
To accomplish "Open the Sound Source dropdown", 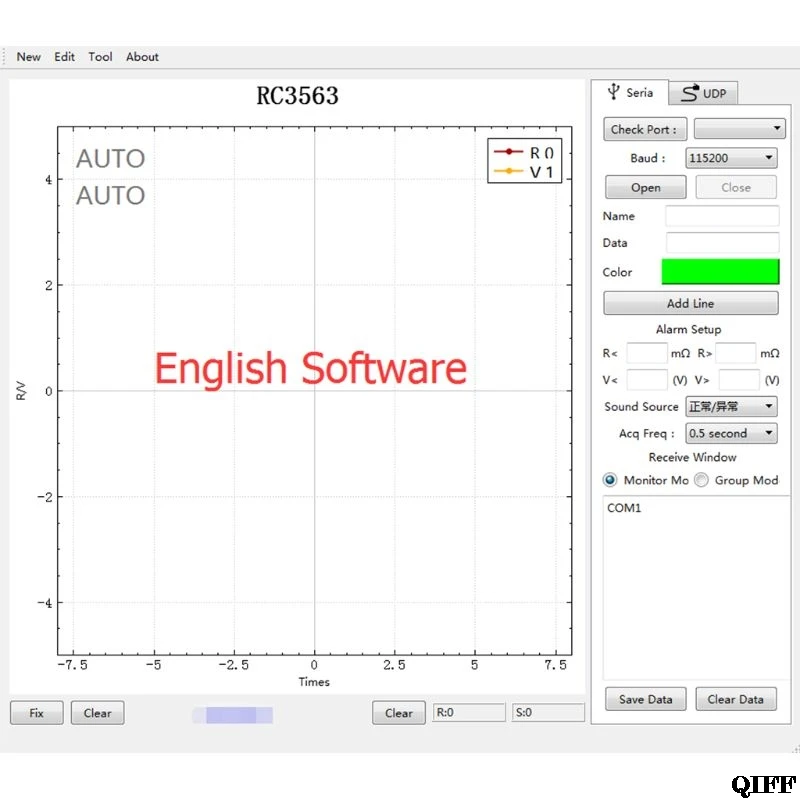I will tap(731, 407).
